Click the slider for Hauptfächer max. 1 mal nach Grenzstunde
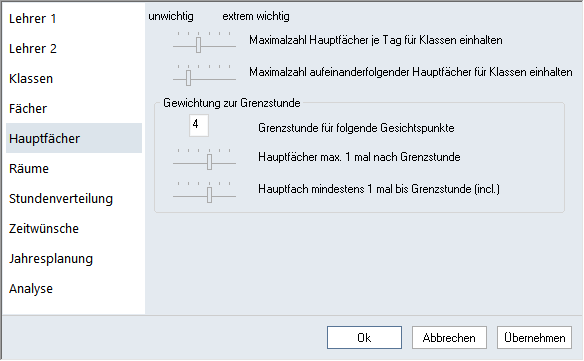This screenshot has height=361, width=584. [x=209, y=162]
